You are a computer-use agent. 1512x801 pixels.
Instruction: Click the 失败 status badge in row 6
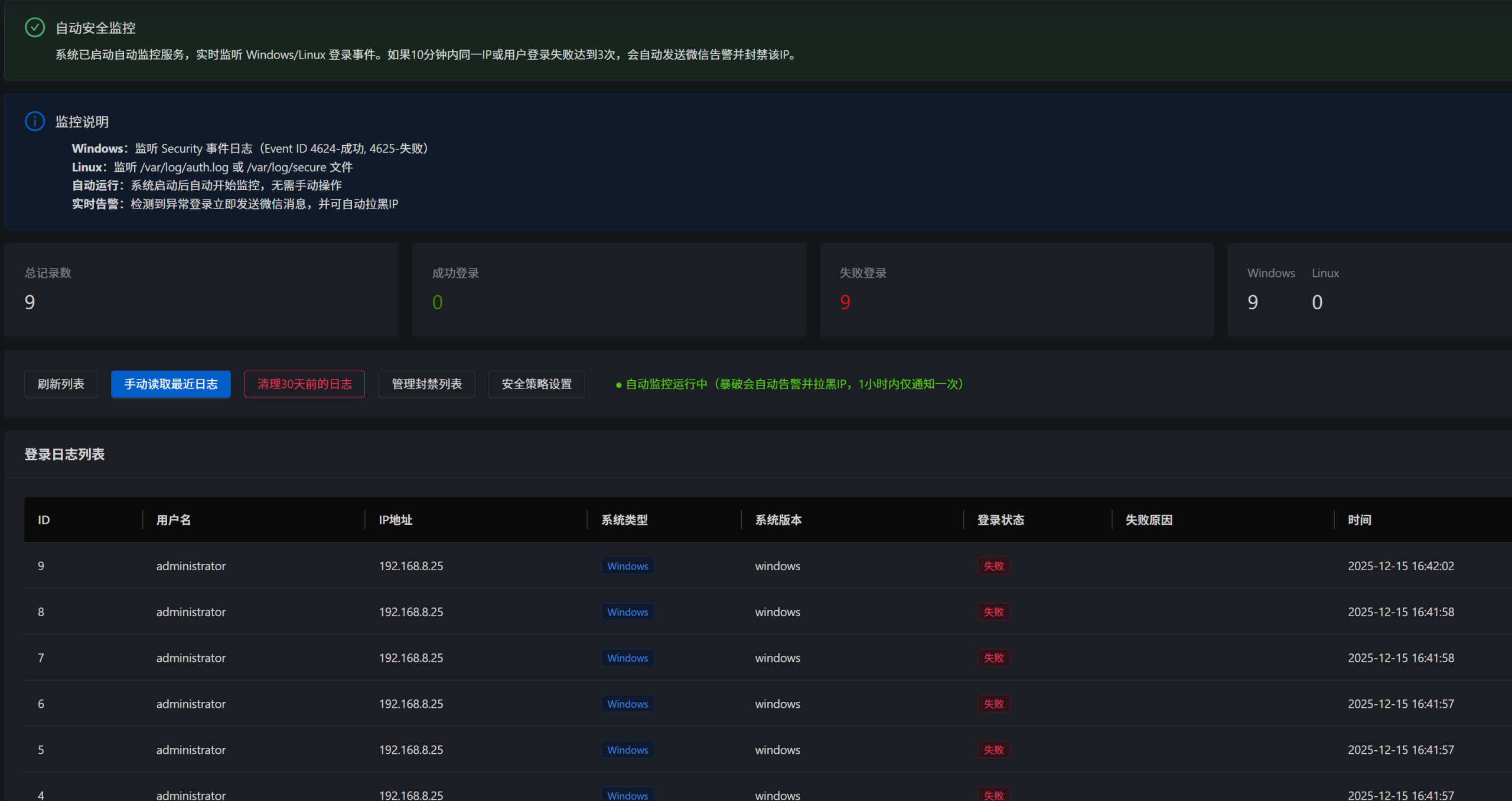[993, 704]
